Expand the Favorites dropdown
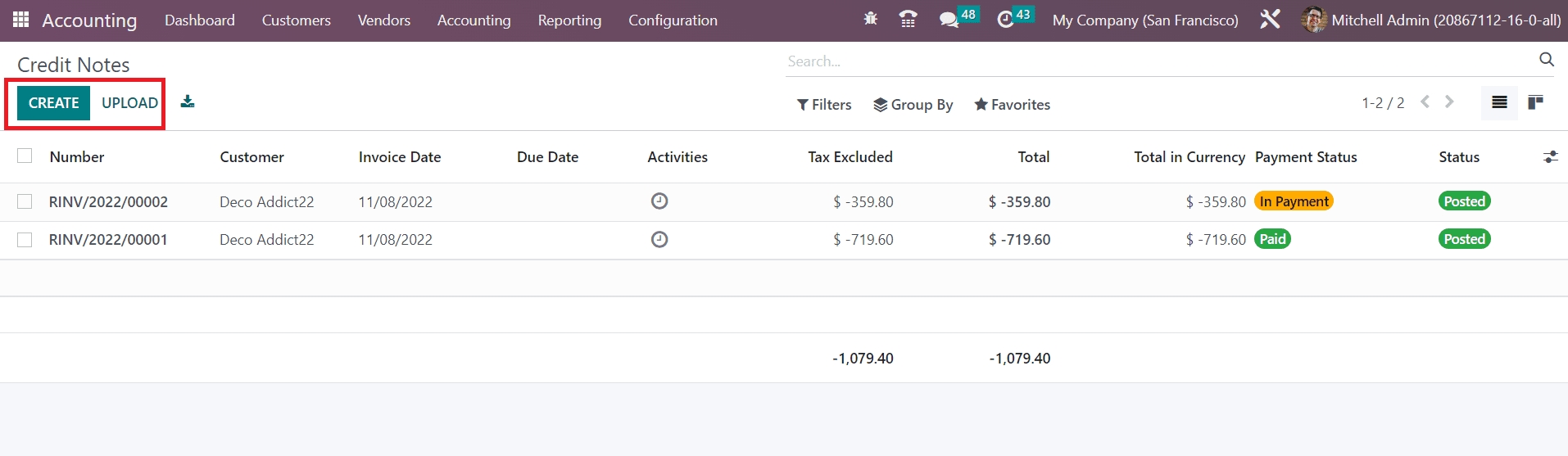Image resolution: width=1568 pixels, height=456 pixels. pos(1012,104)
